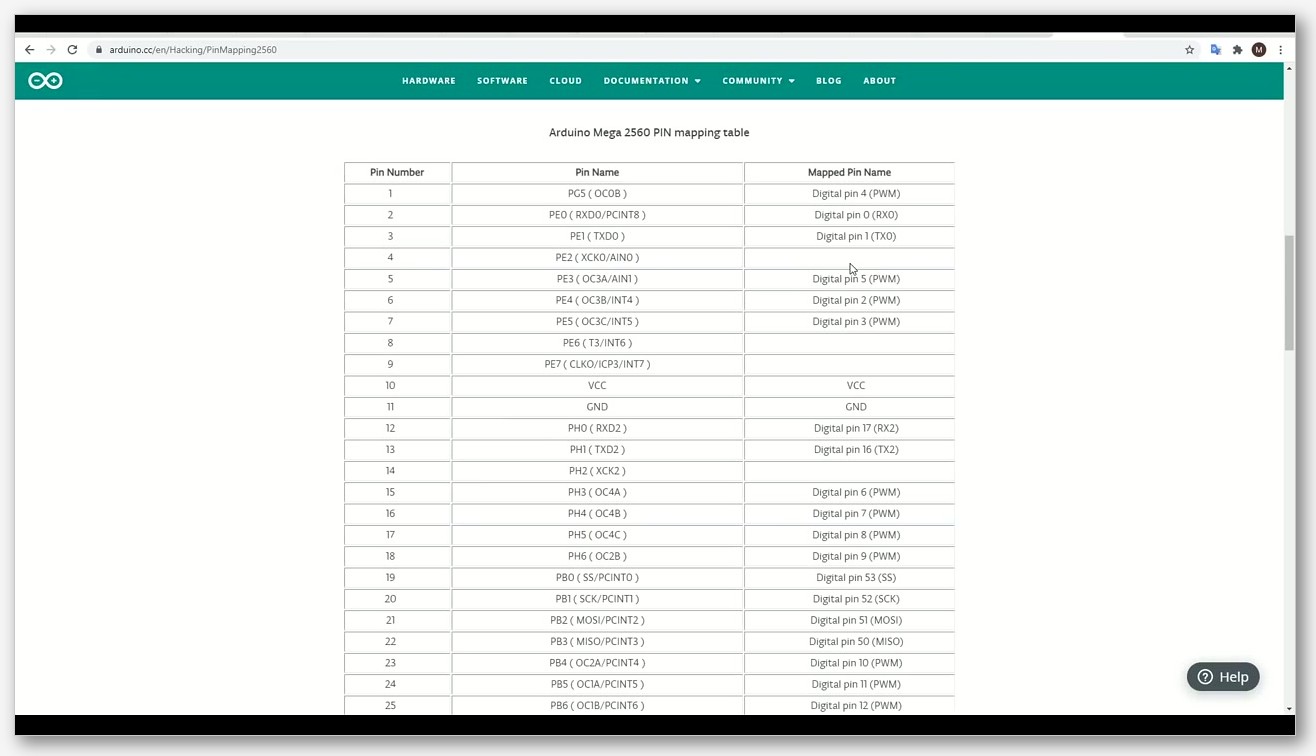Click the PE0 ( RXD0/PCINT8 ) cell
This screenshot has height=756, width=1316.
pyautogui.click(x=597, y=215)
